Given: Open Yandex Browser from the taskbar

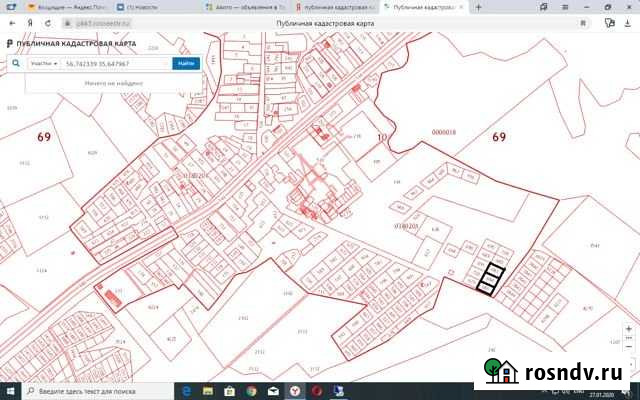Looking at the screenshot, I should [x=295, y=391].
